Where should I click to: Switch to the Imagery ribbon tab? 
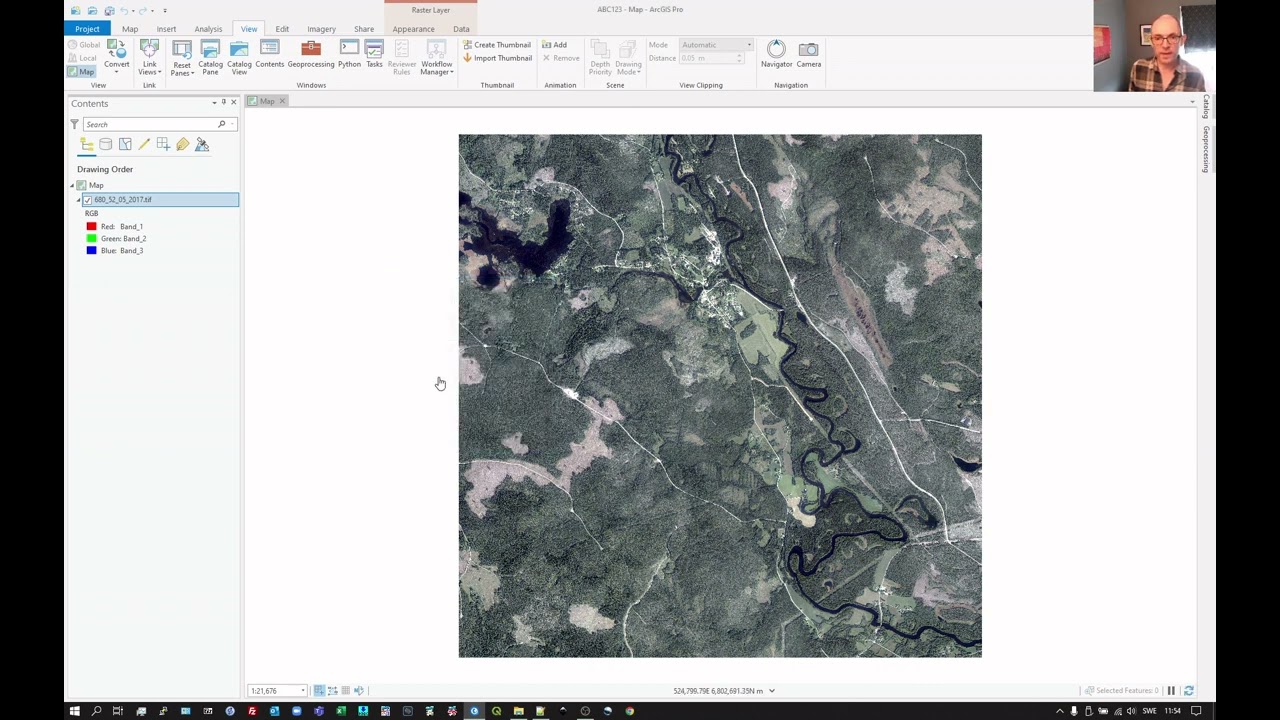(x=321, y=29)
